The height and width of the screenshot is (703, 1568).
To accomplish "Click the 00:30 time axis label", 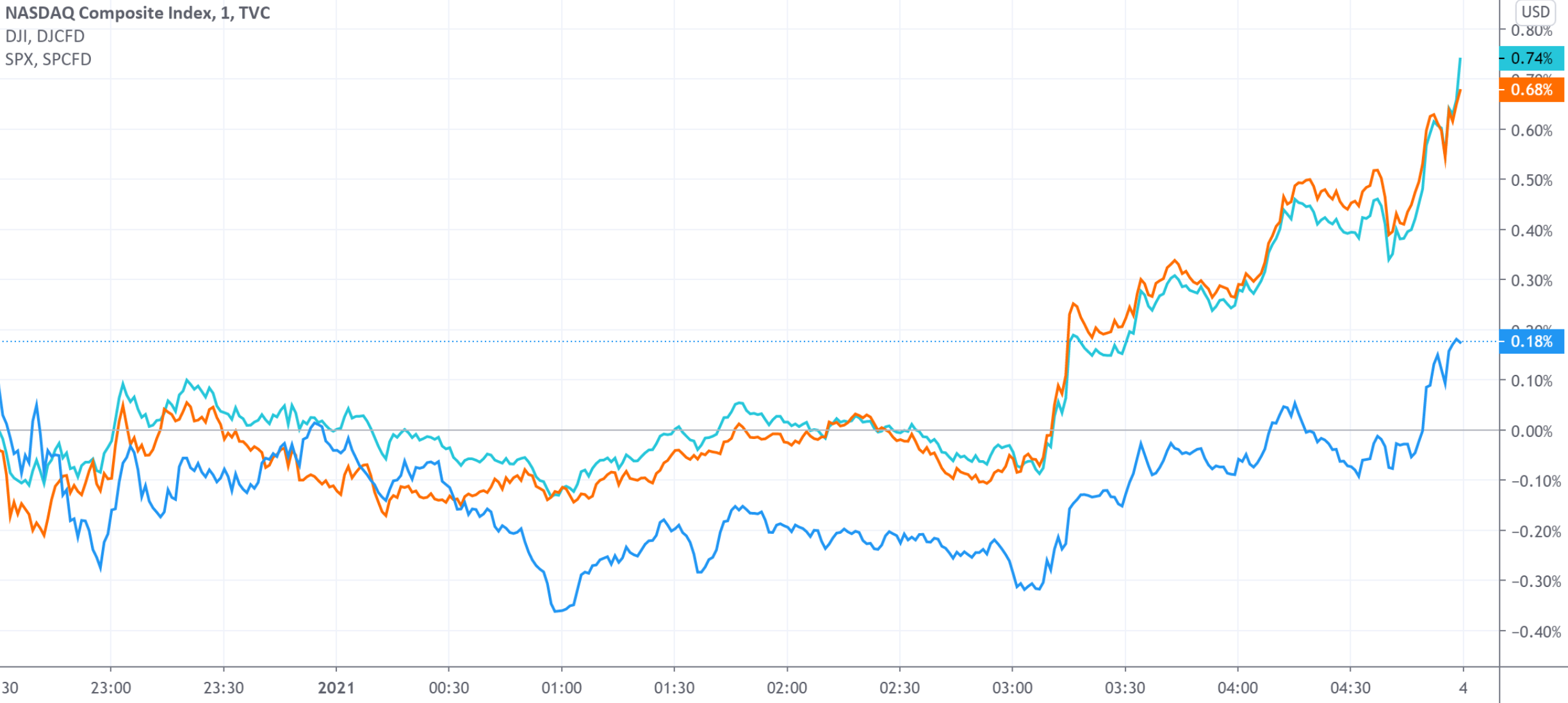I will point(449,688).
